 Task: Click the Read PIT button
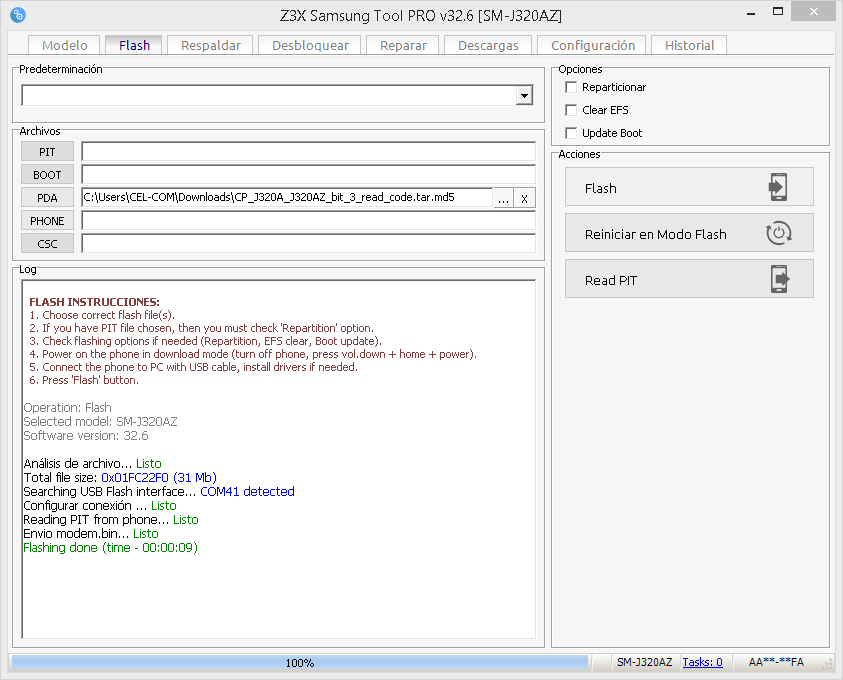[689, 279]
